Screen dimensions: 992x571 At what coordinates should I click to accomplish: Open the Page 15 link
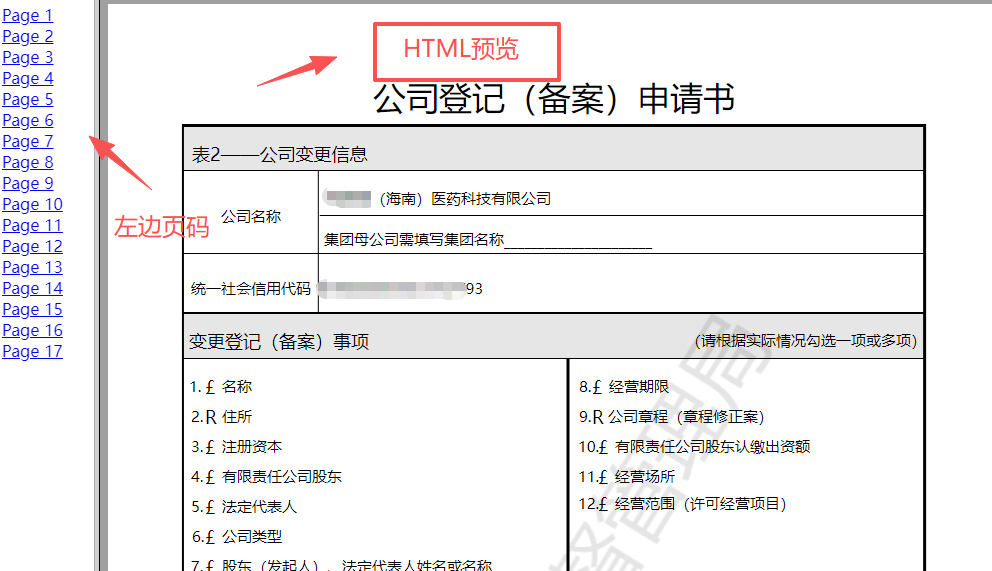(x=33, y=309)
